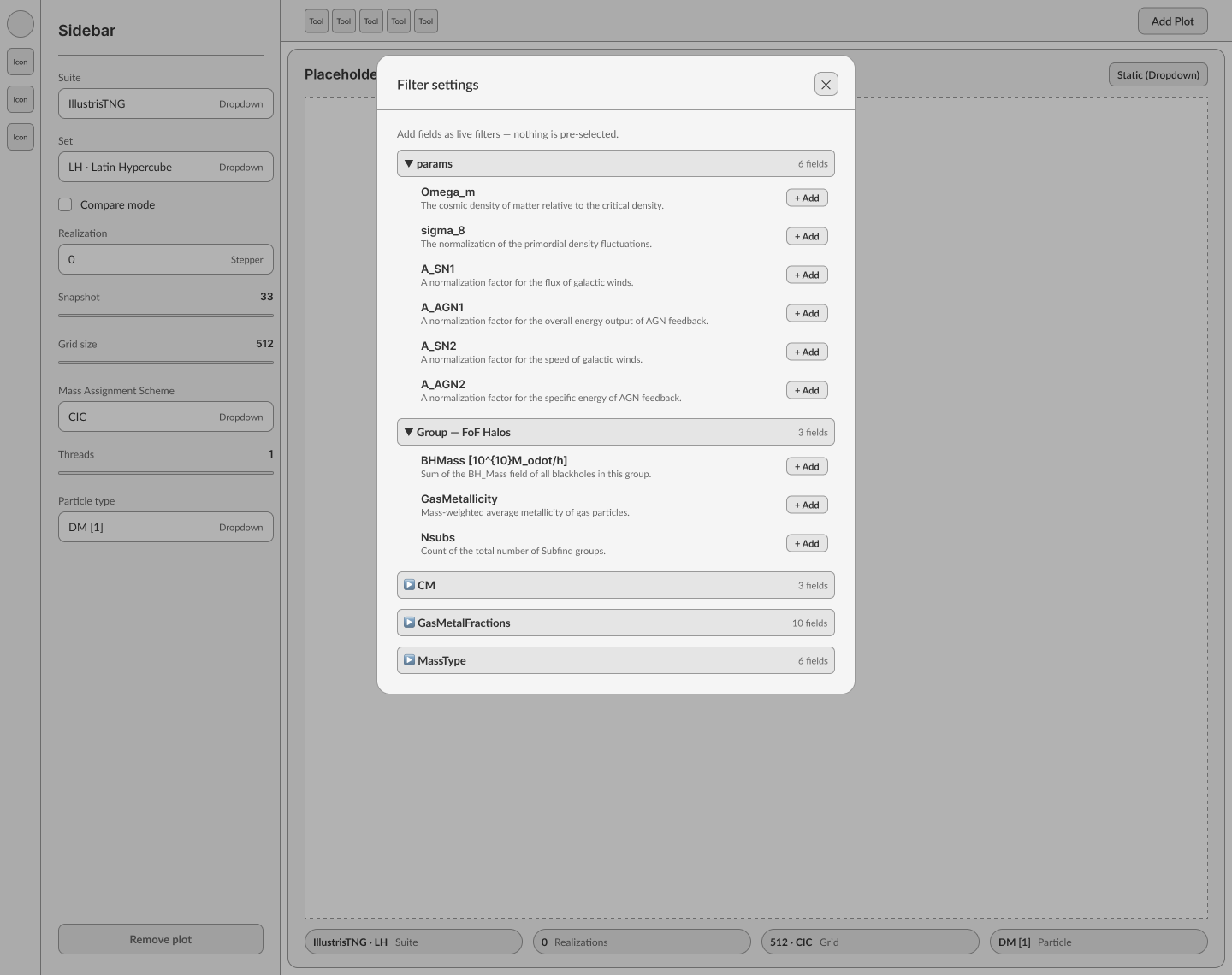Screen dimensions: 1232x975
Task: Open the Set dropdown showing LH · Latin Hypercube
Action: (x=166, y=167)
